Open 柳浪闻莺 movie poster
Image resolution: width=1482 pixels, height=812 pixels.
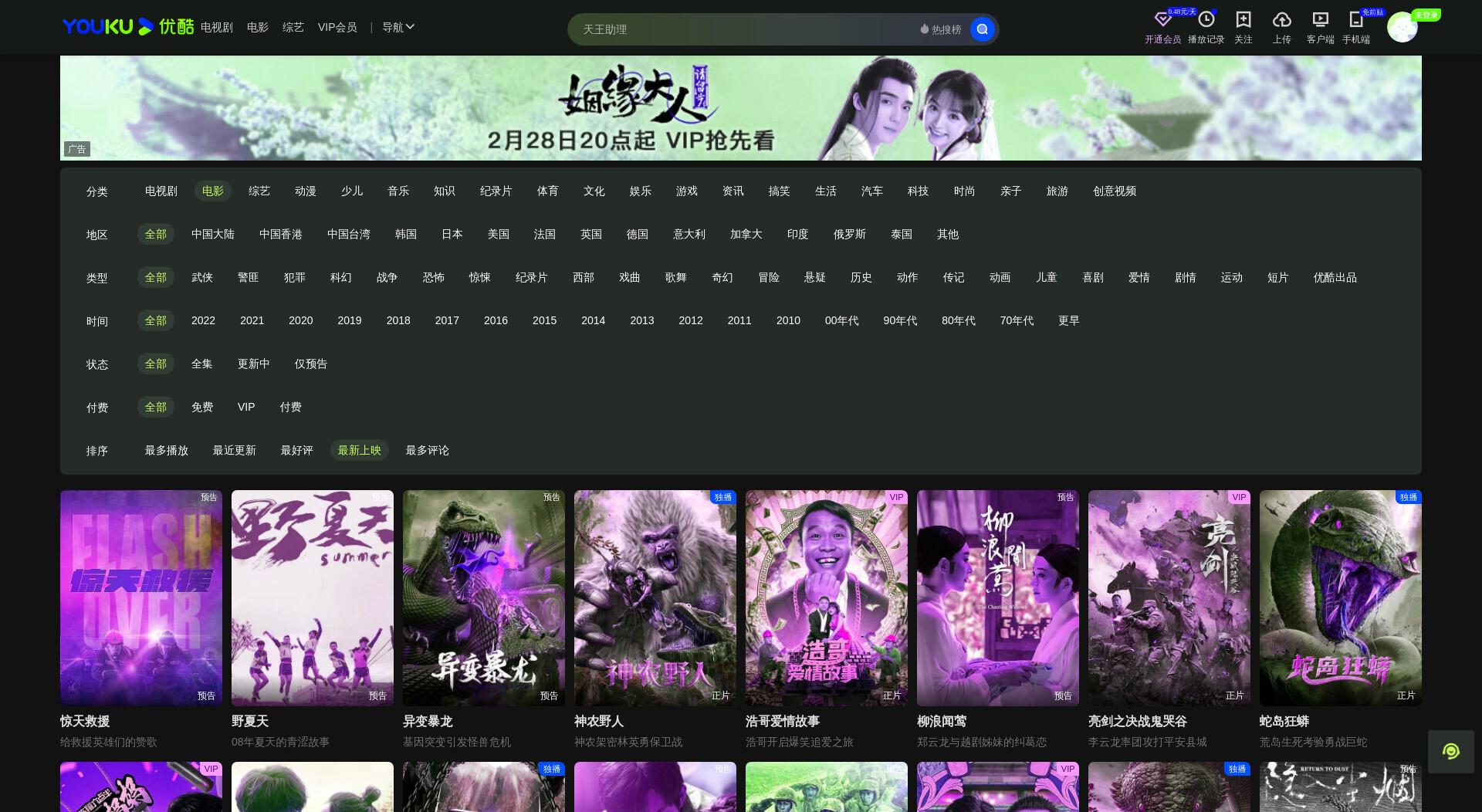[x=998, y=597]
